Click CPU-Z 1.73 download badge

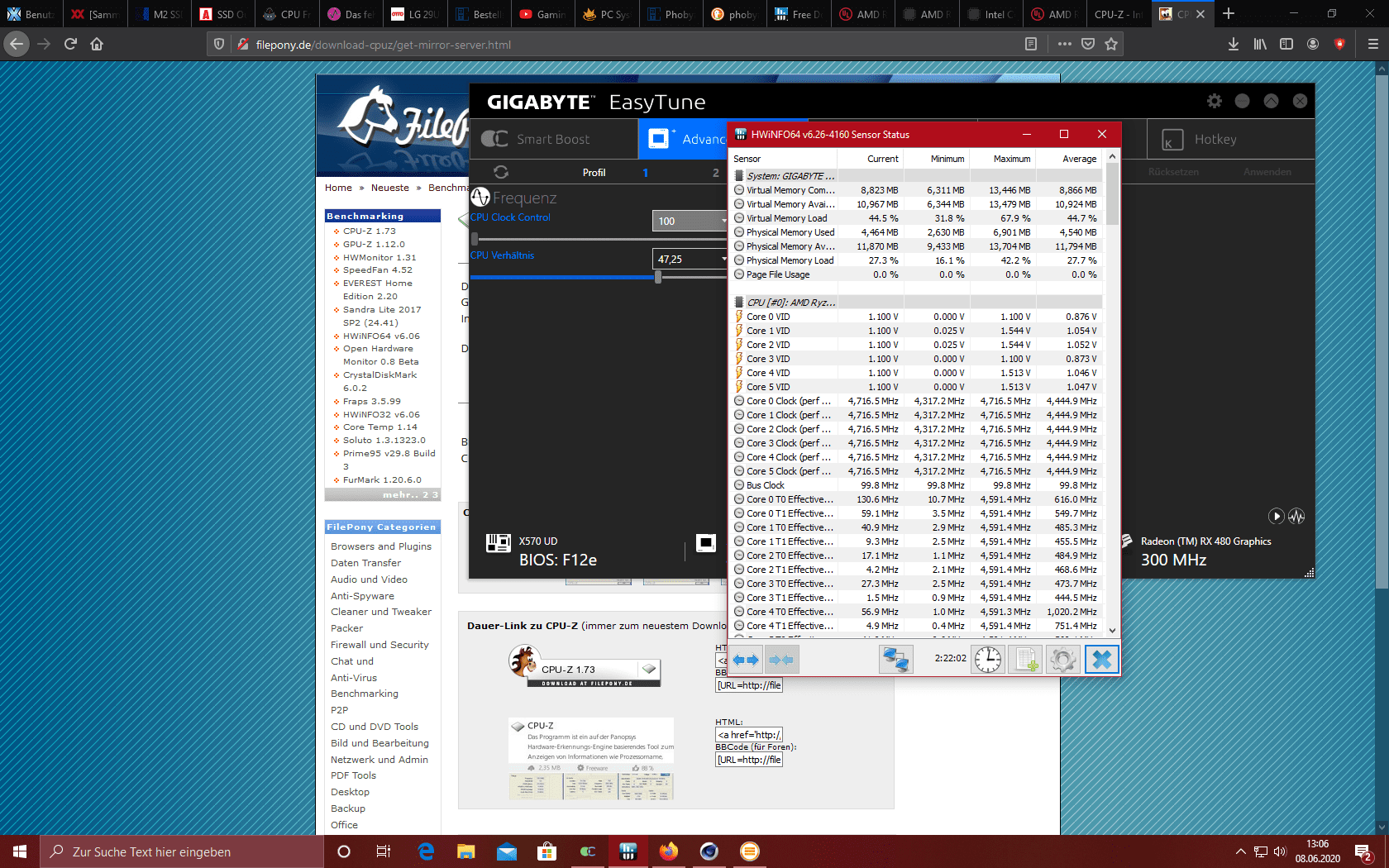pyautogui.click(x=586, y=667)
